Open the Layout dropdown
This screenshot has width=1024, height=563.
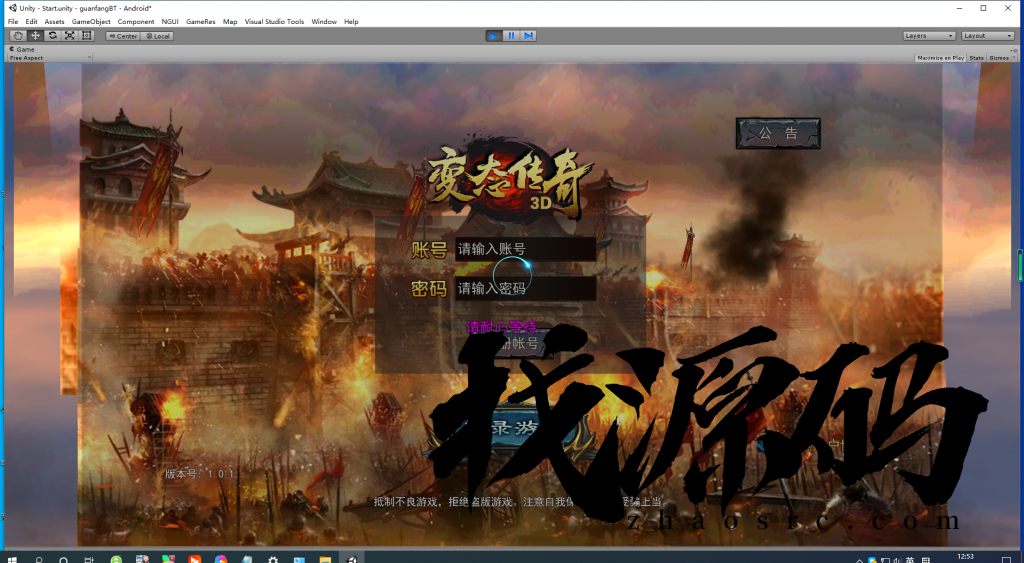coord(987,36)
